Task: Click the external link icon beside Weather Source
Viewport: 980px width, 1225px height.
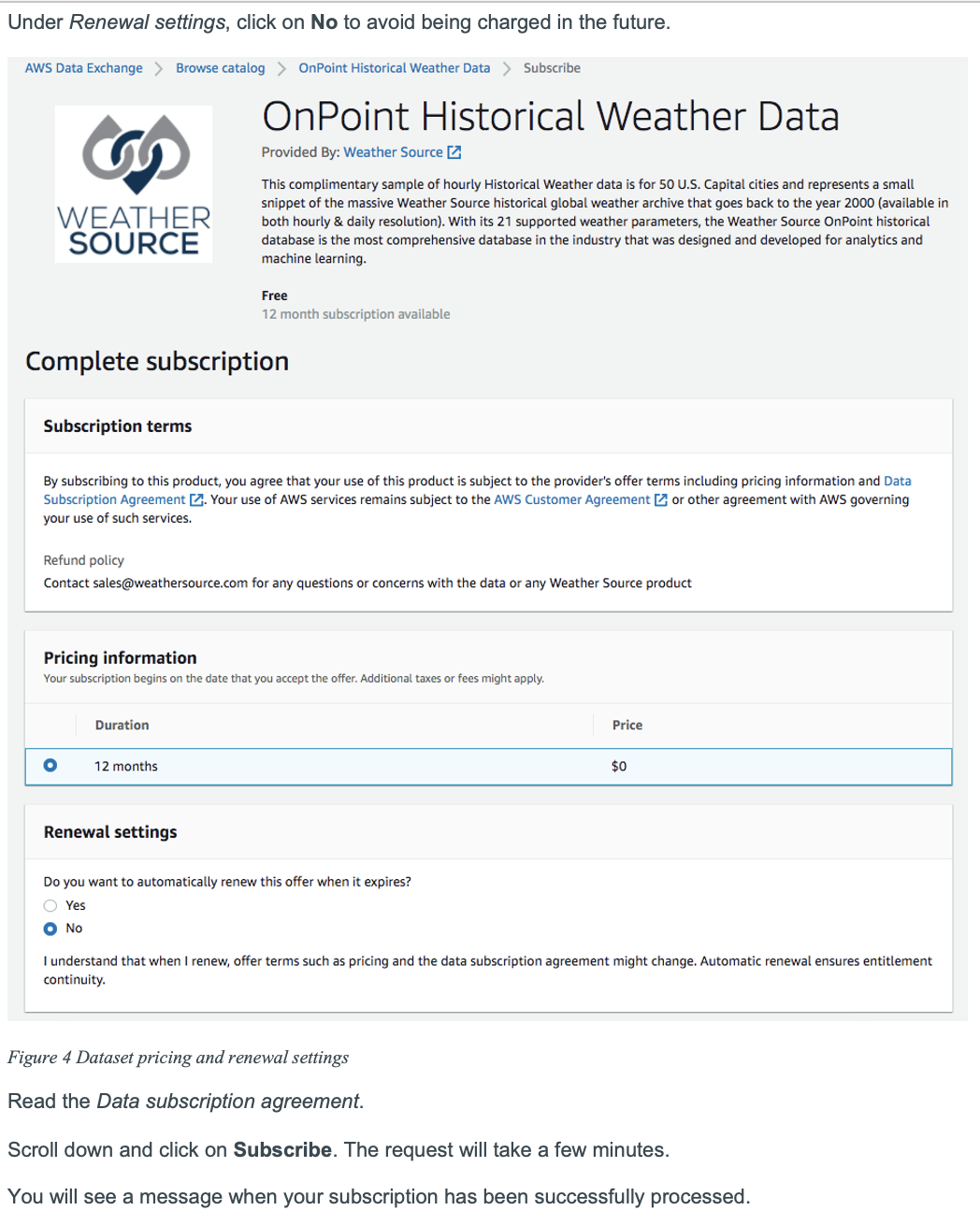Action: coord(454,151)
